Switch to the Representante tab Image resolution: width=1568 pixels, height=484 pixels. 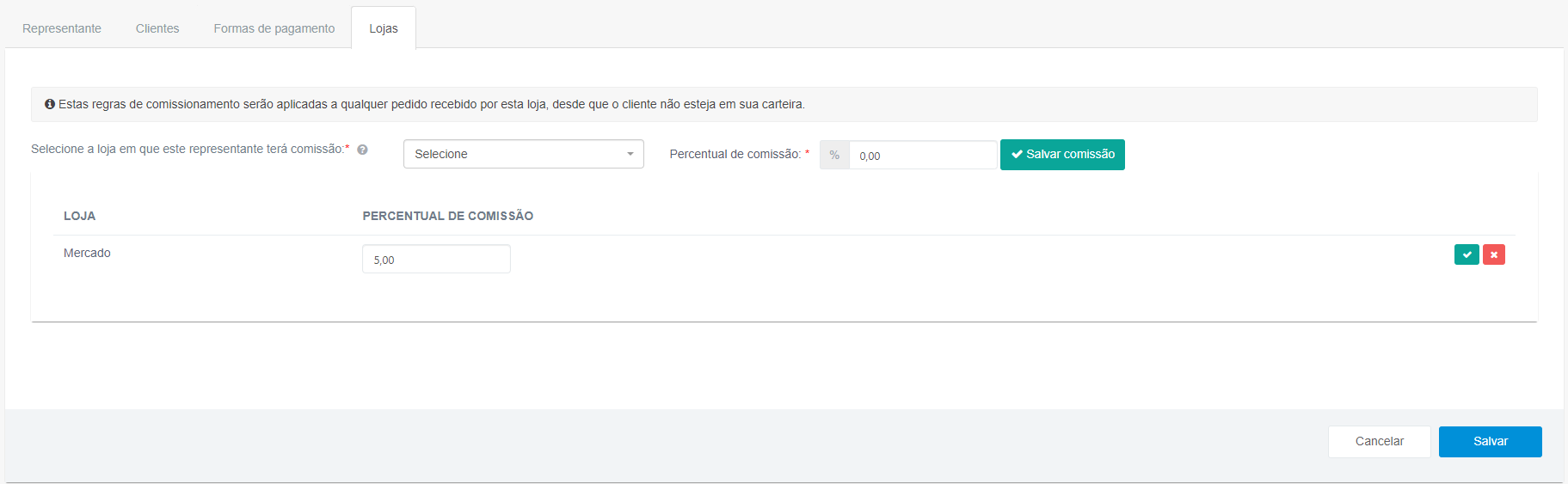coord(62,28)
